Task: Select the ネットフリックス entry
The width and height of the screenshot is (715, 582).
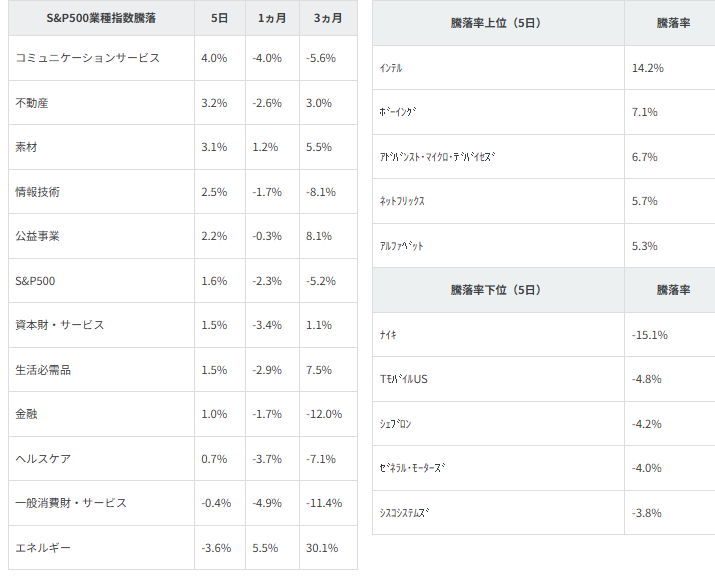Action: tap(403, 201)
